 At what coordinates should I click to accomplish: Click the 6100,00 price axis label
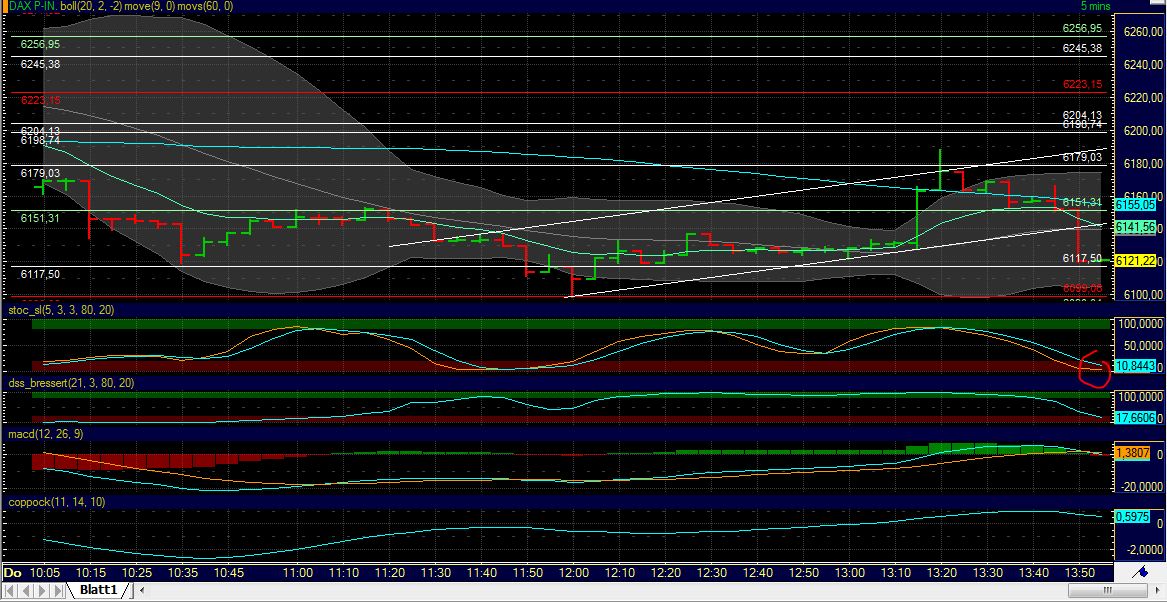[x=1142, y=295]
